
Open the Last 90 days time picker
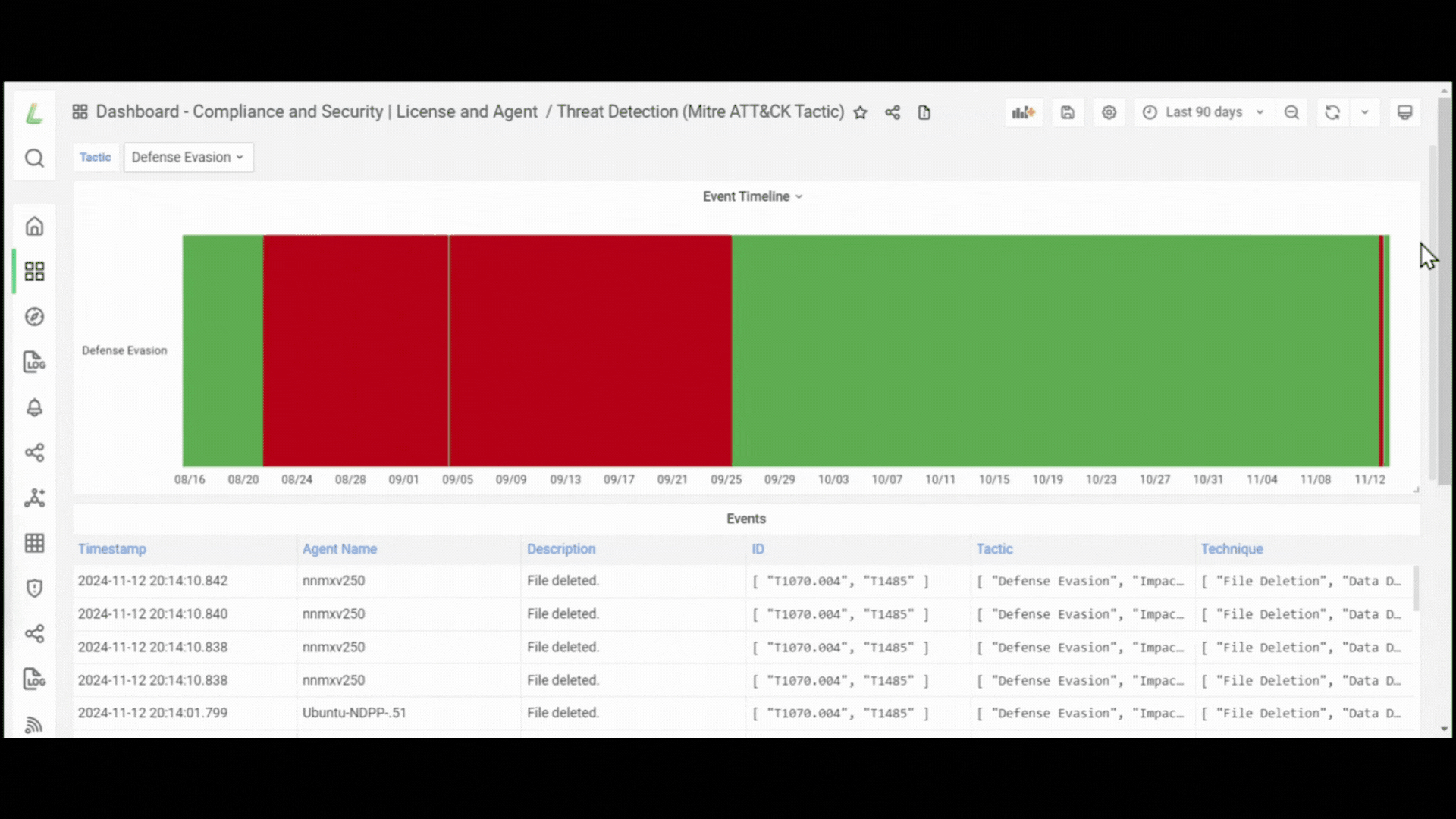(x=1203, y=112)
